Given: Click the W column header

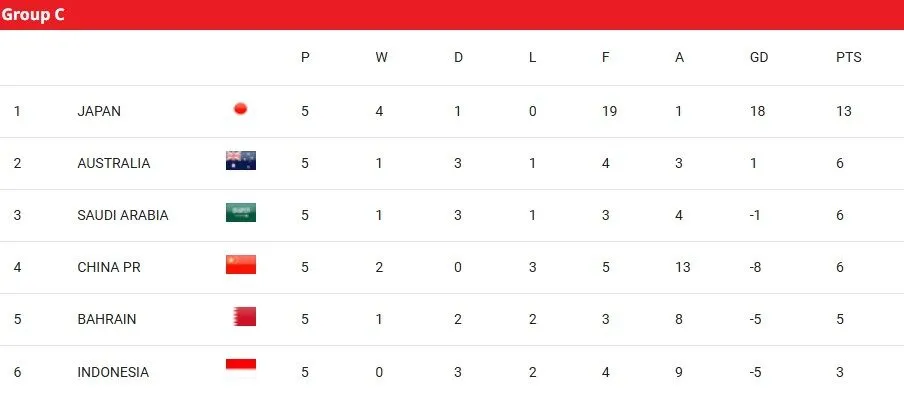Looking at the screenshot, I should point(381,57).
